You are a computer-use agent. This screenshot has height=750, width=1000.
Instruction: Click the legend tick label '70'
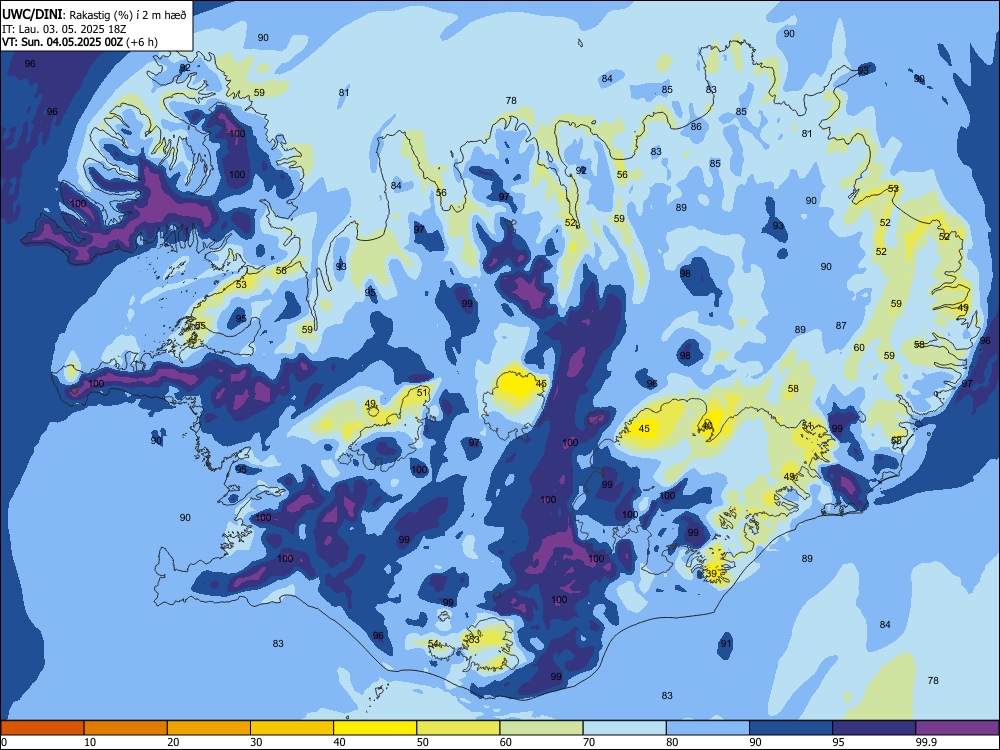(589, 742)
